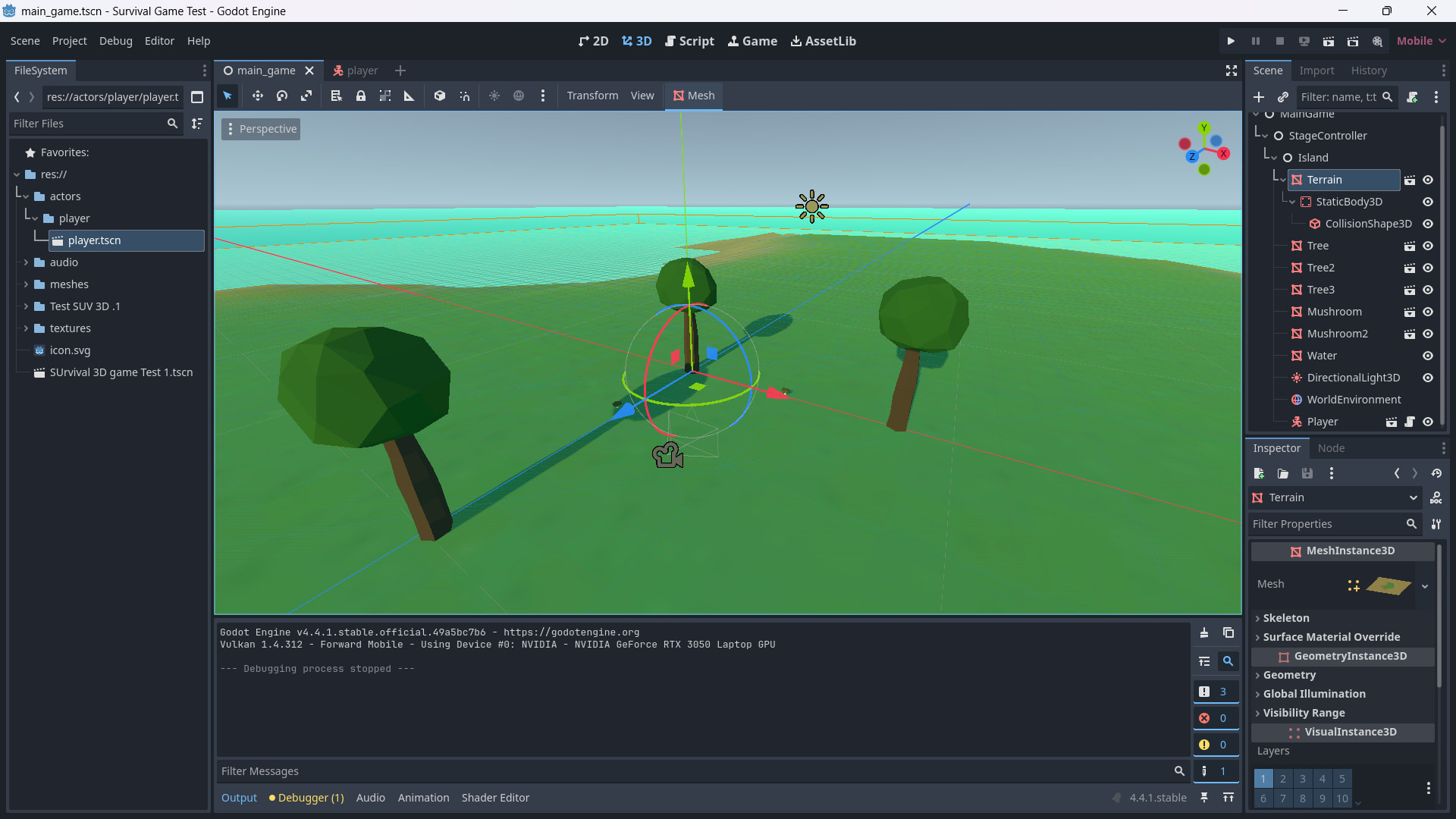
Task: Expand the Skeleton section
Action: (1285, 618)
